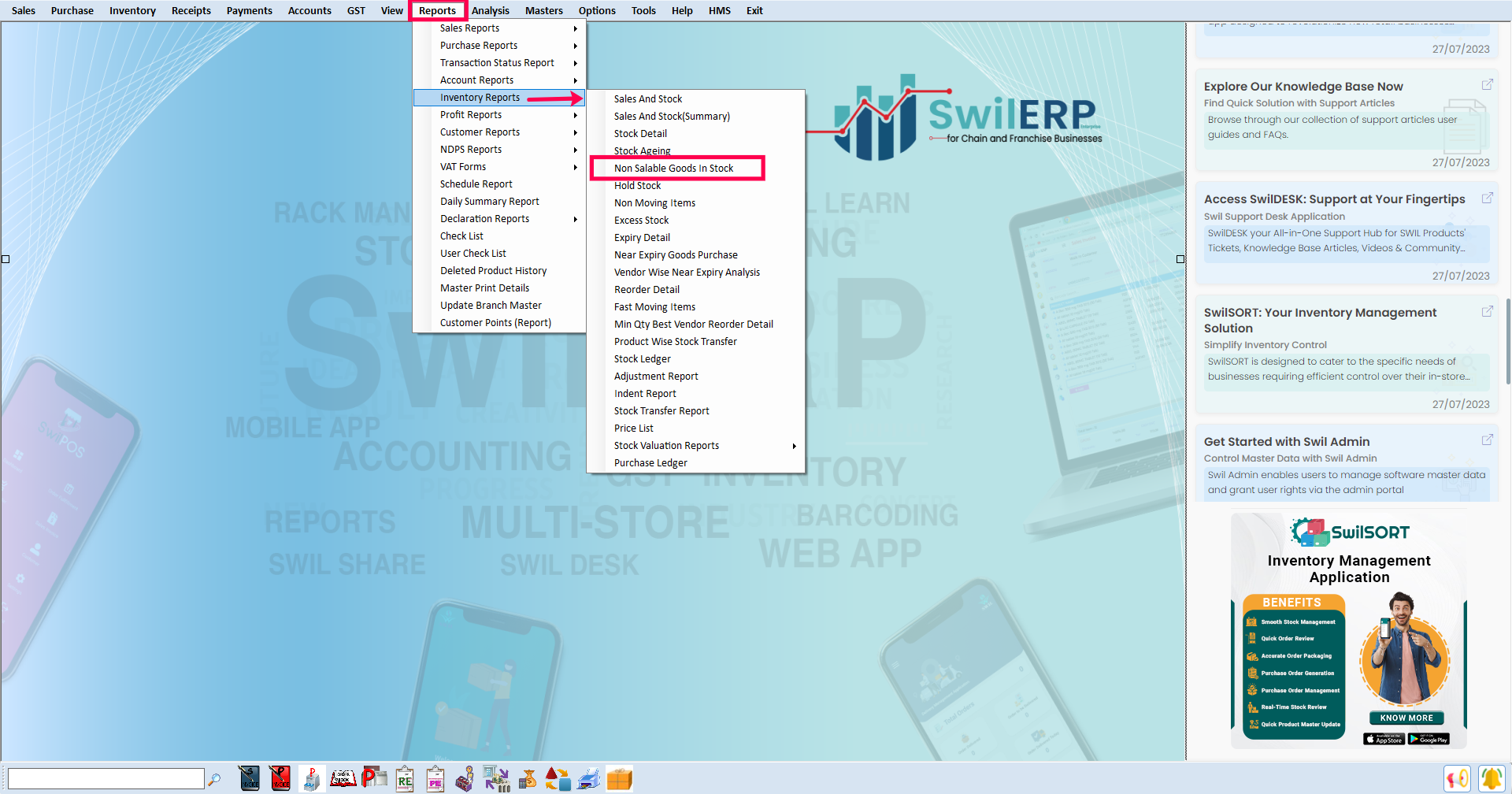Select Fast Moving Items report

[x=696, y=307]
